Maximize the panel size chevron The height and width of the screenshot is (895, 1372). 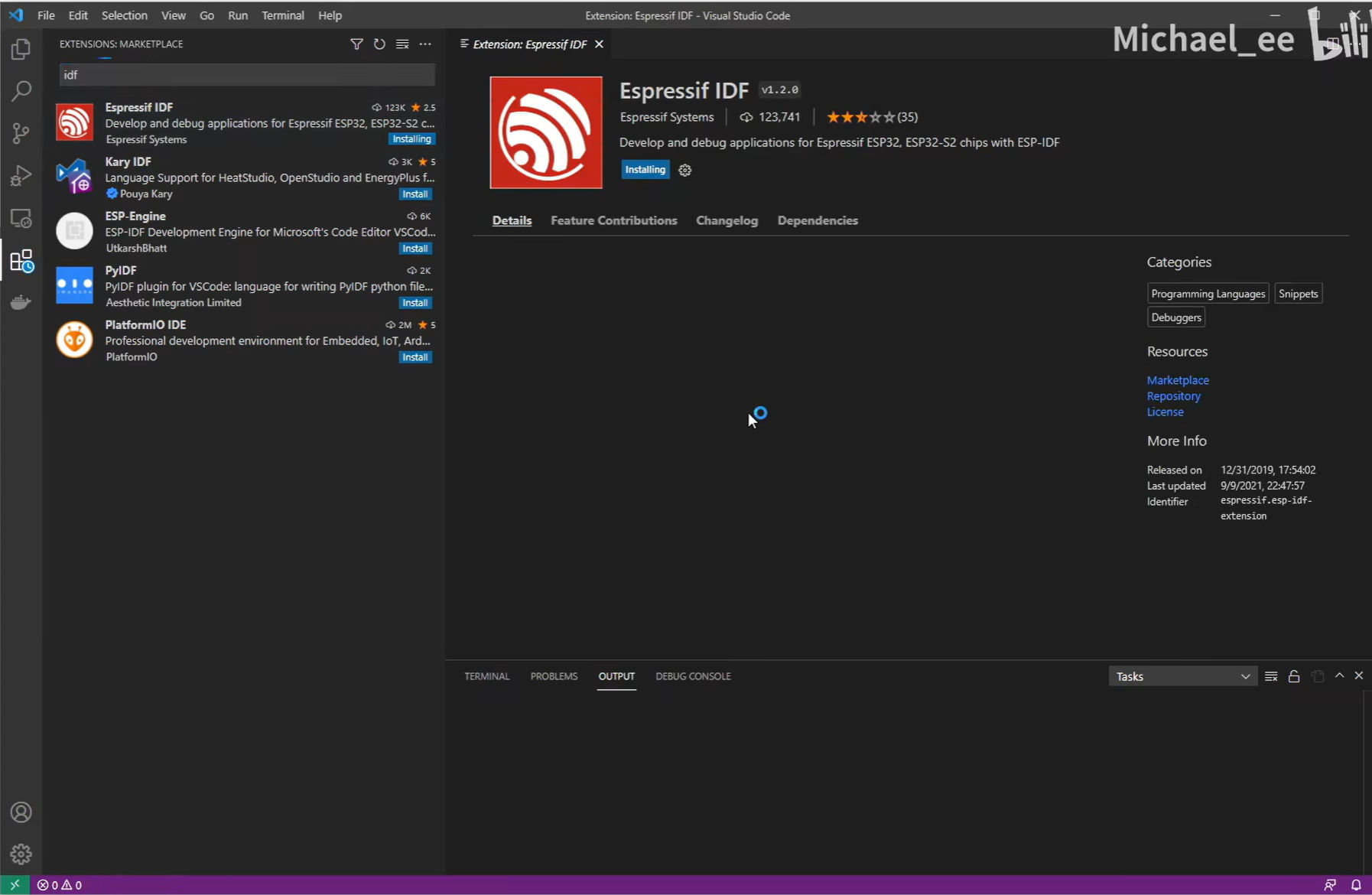(1339, 675)
